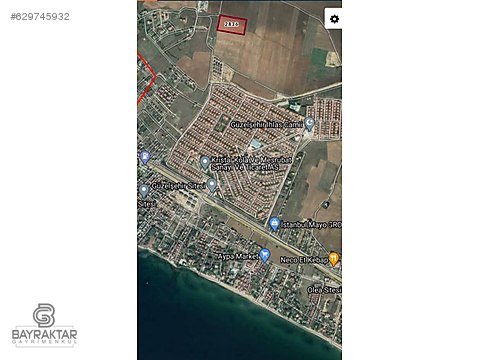
Task: Select the Neco Et Kebap restaurant pin
Action: click(334, 259)
